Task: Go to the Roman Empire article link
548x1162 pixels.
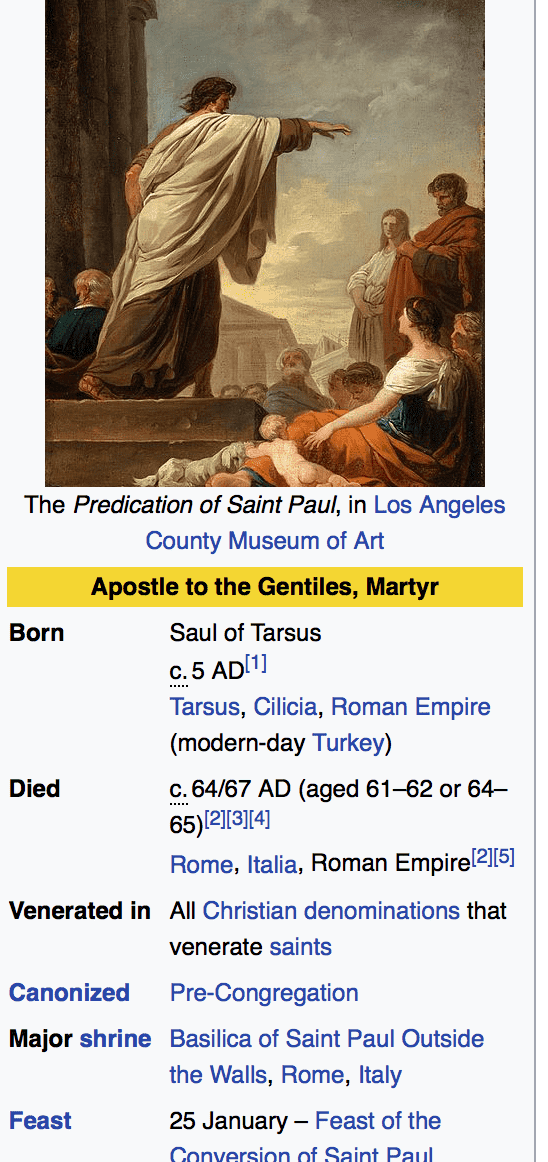Action: click(411, 707)
